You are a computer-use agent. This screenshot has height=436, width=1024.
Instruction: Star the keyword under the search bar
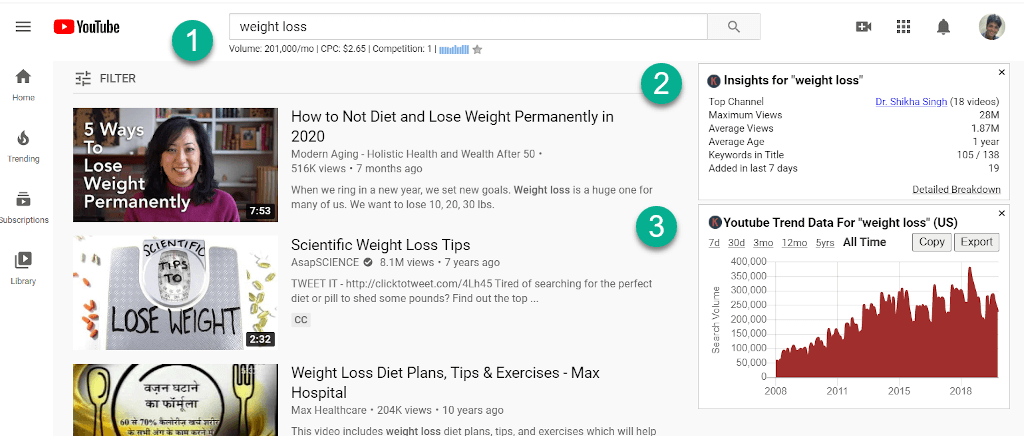pos(477,49)
